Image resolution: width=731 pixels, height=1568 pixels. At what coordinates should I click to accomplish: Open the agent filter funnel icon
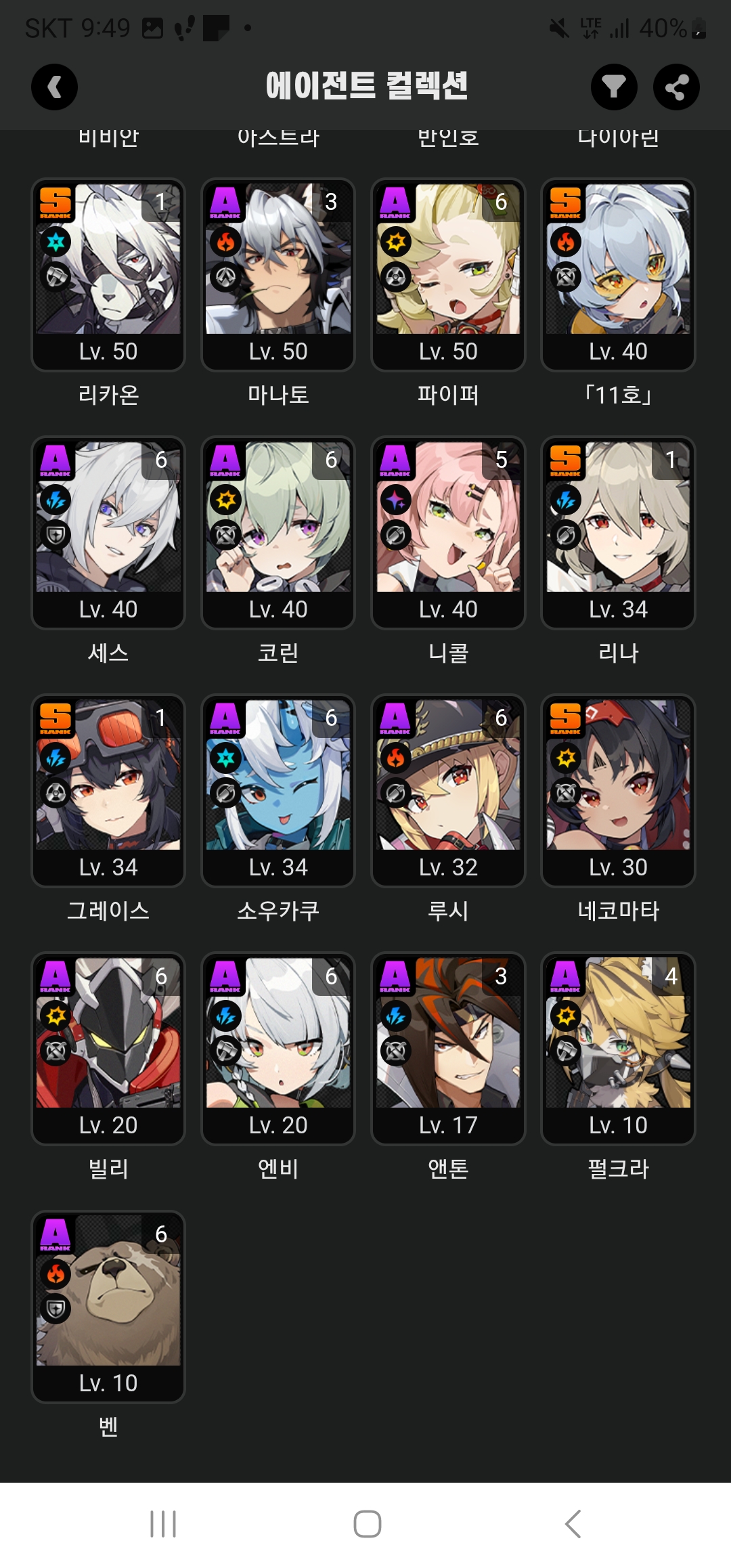pos(614,87)
